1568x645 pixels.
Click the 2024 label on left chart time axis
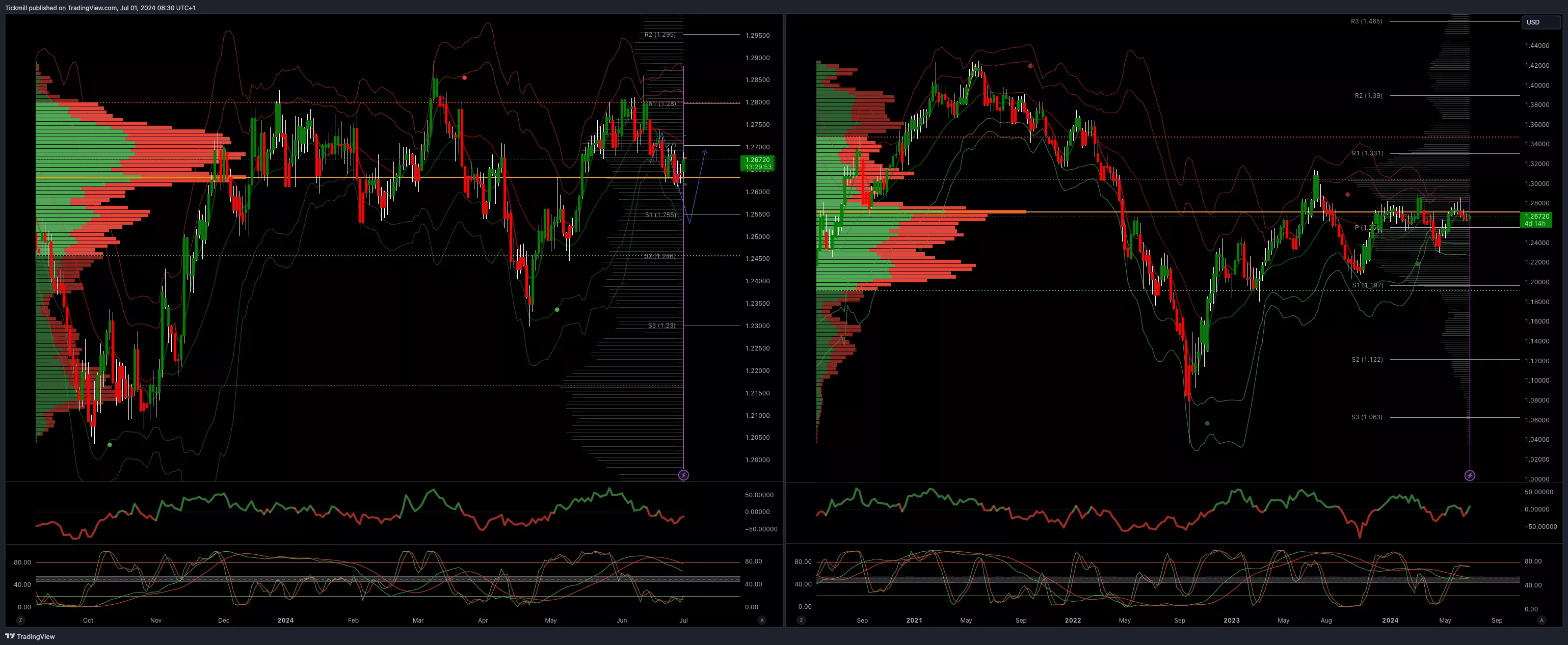click(285, 621)
